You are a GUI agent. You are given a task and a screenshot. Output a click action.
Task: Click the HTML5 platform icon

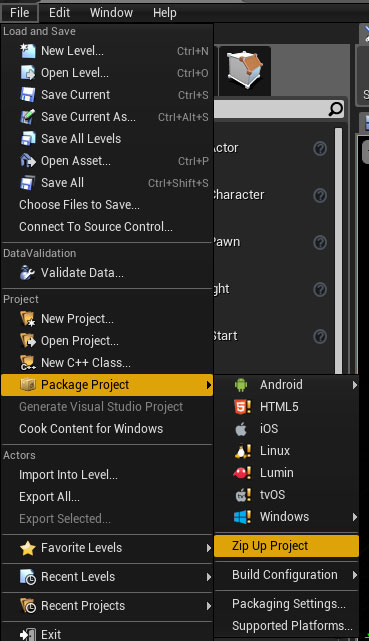pos(243,407)
